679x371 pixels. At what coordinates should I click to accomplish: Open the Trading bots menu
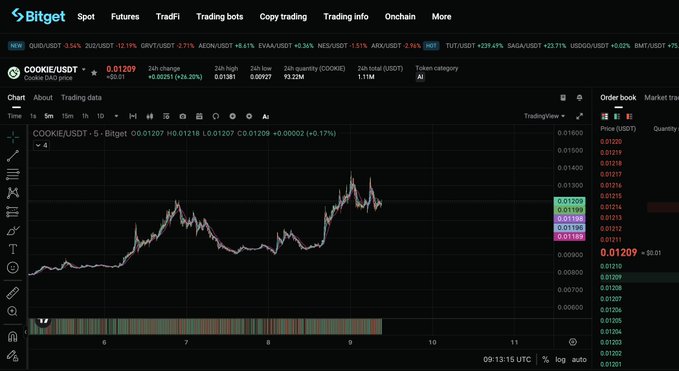click(x=220, y=16)
